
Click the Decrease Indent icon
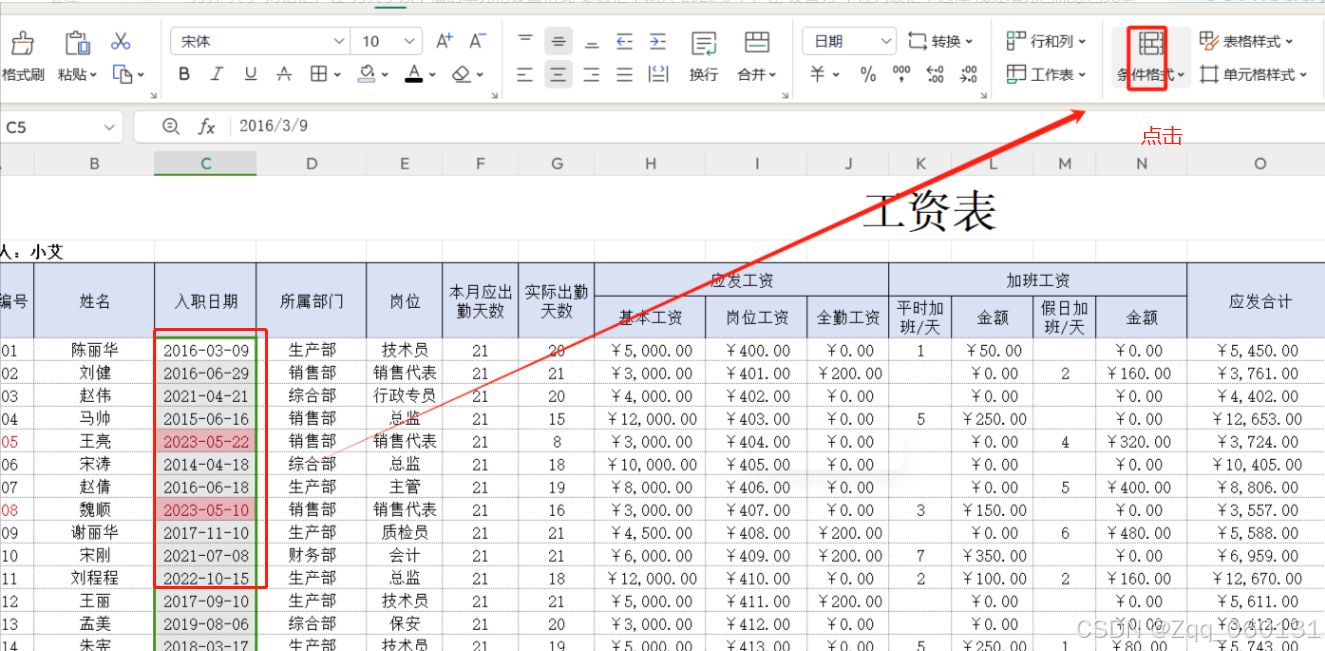(624, 41)
